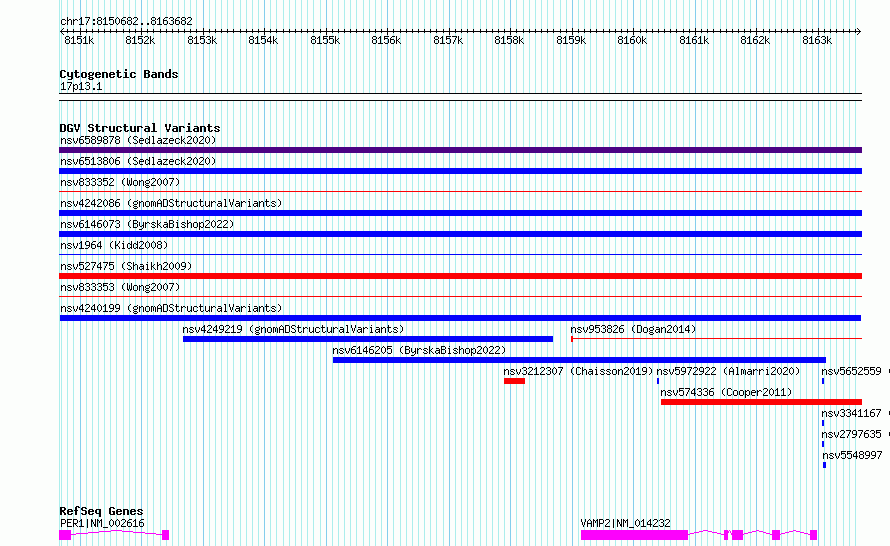Screen dimensions: 890x546
Task: Open the nsv3341167 variant label
Action: pyautogui.click(x=851, y=413)
